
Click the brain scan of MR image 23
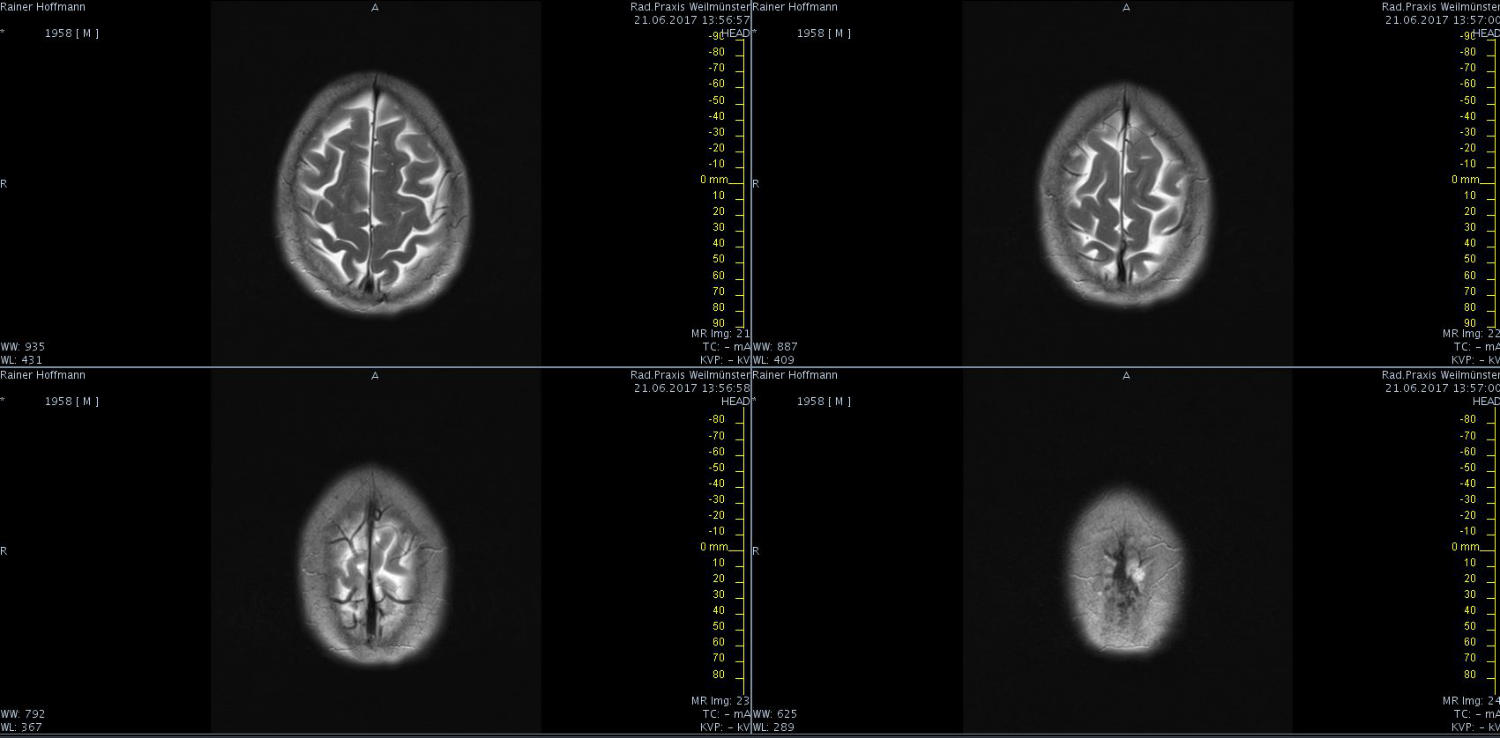point(373,566)
